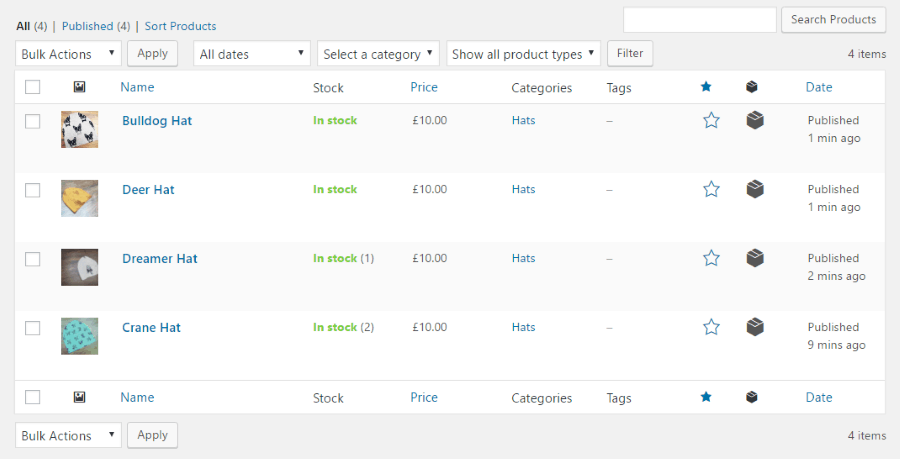The width and height of the screenshot is (900, 459).
Task: Sort by Date in footer row
Action: click(819, 397)
